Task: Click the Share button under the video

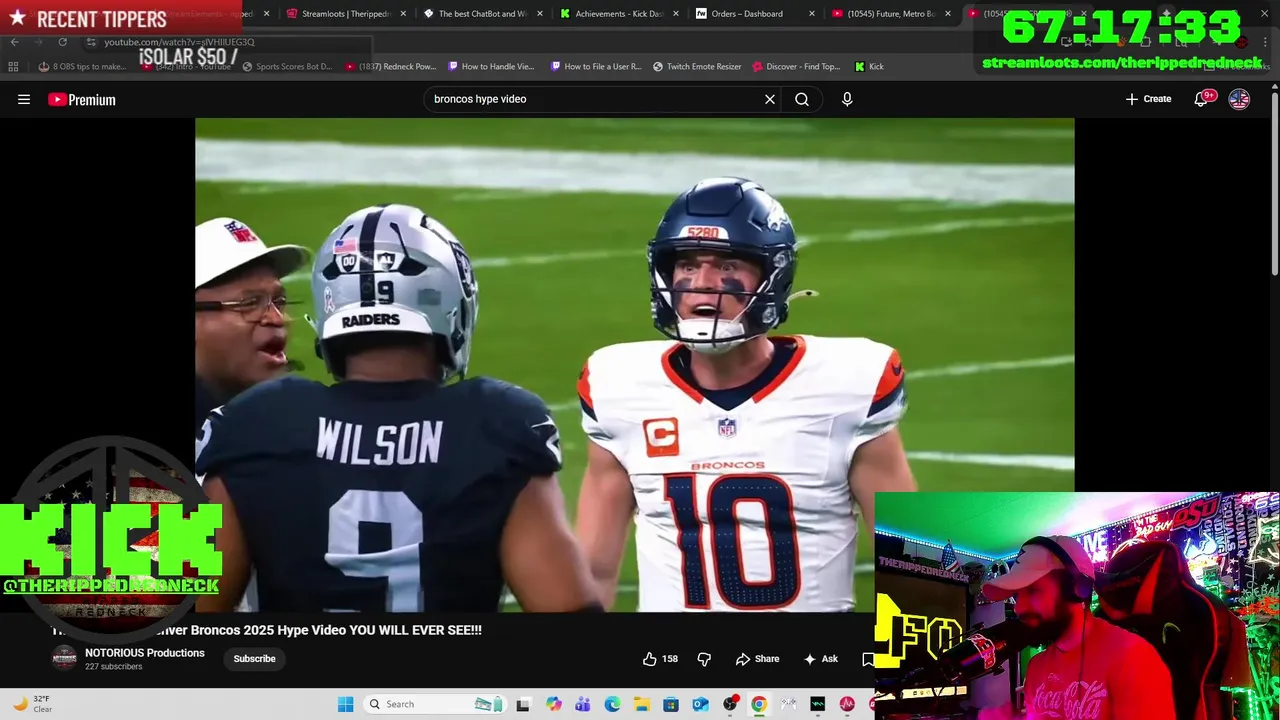Action: (757, 659)
